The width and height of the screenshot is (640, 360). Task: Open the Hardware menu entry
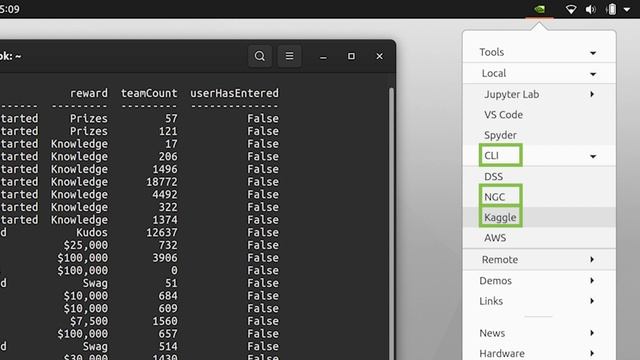click(539, 353)
